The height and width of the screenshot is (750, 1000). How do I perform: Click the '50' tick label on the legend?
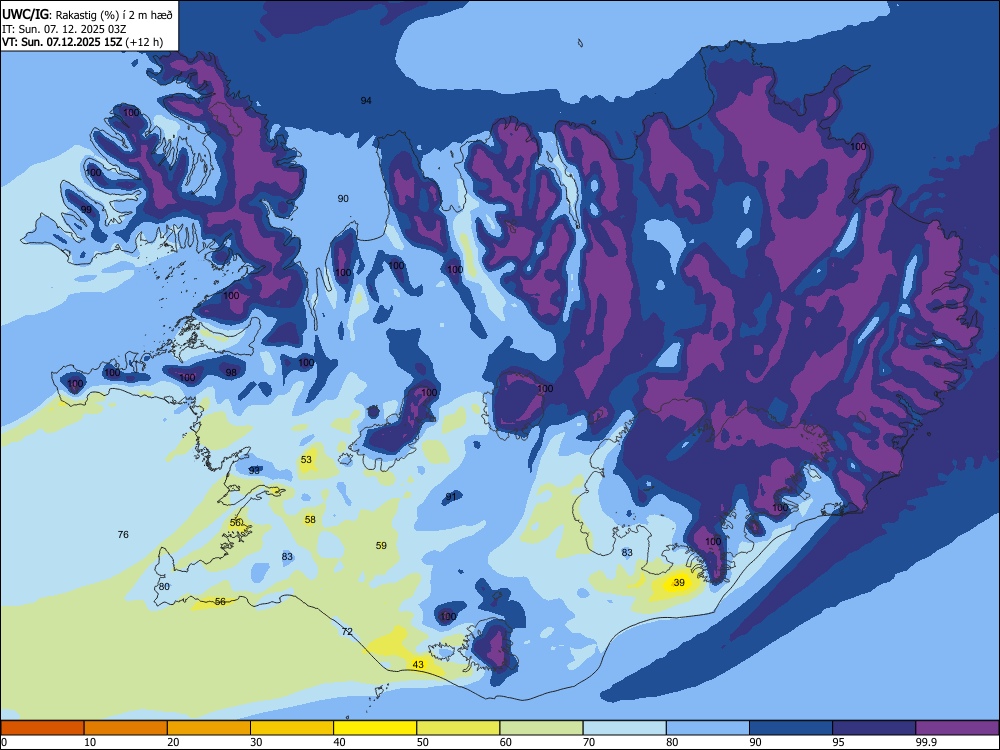pos(423,742)
